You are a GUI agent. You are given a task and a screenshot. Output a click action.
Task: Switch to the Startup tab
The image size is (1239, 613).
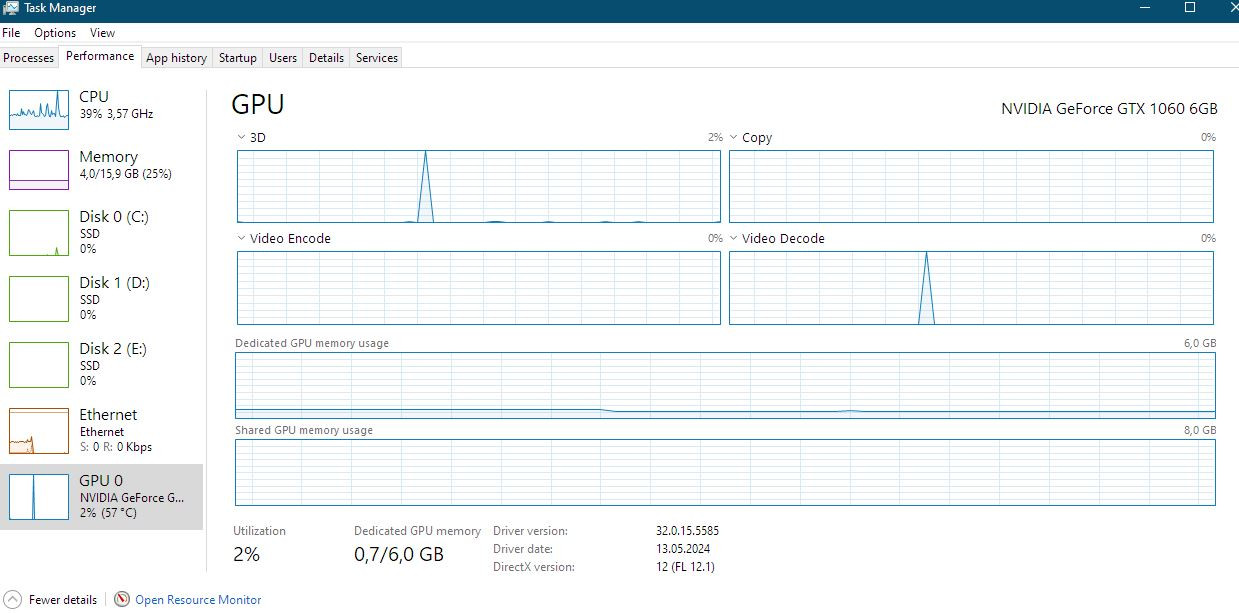click(238, 58)
